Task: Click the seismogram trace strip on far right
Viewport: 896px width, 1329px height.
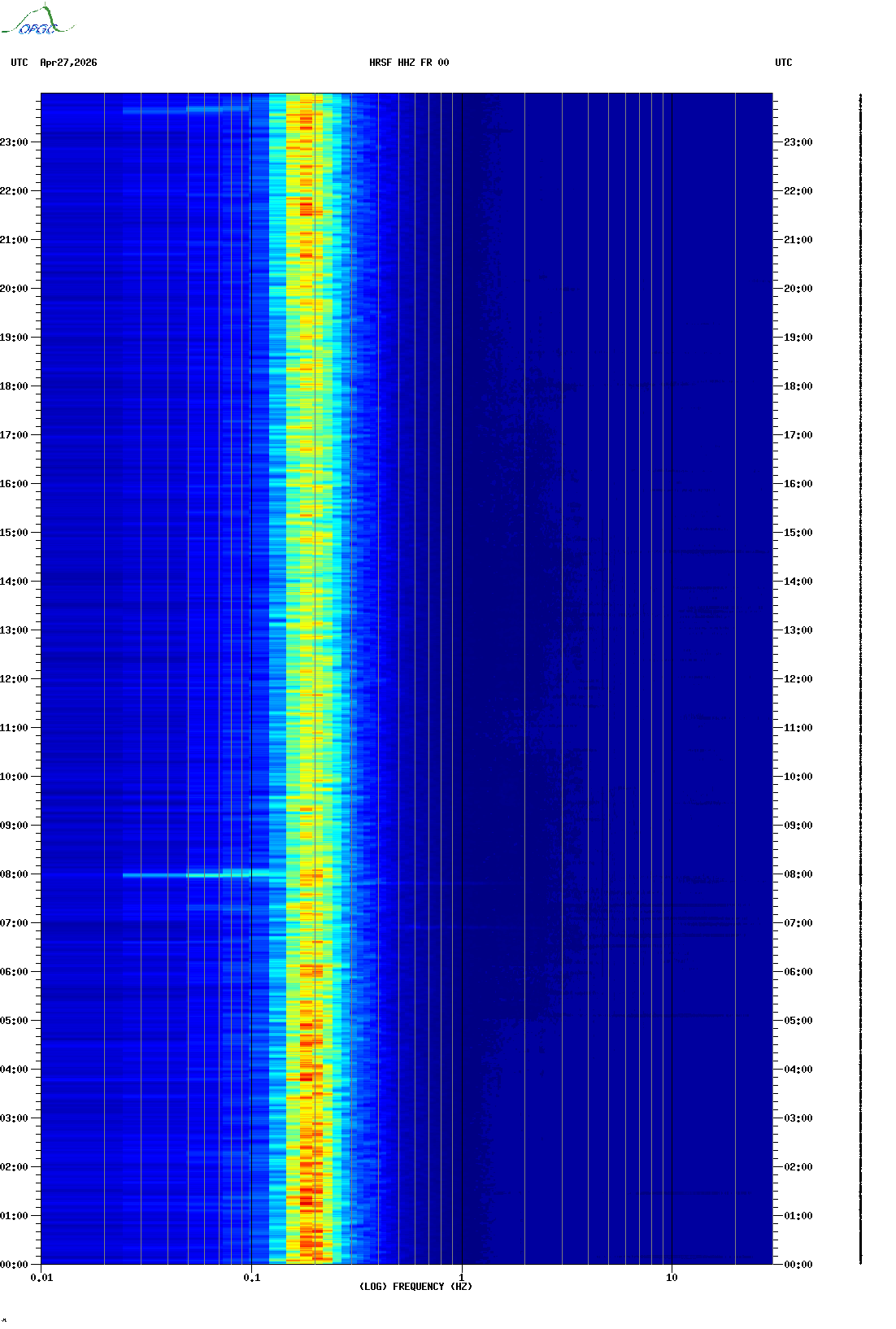Action: 860,679
